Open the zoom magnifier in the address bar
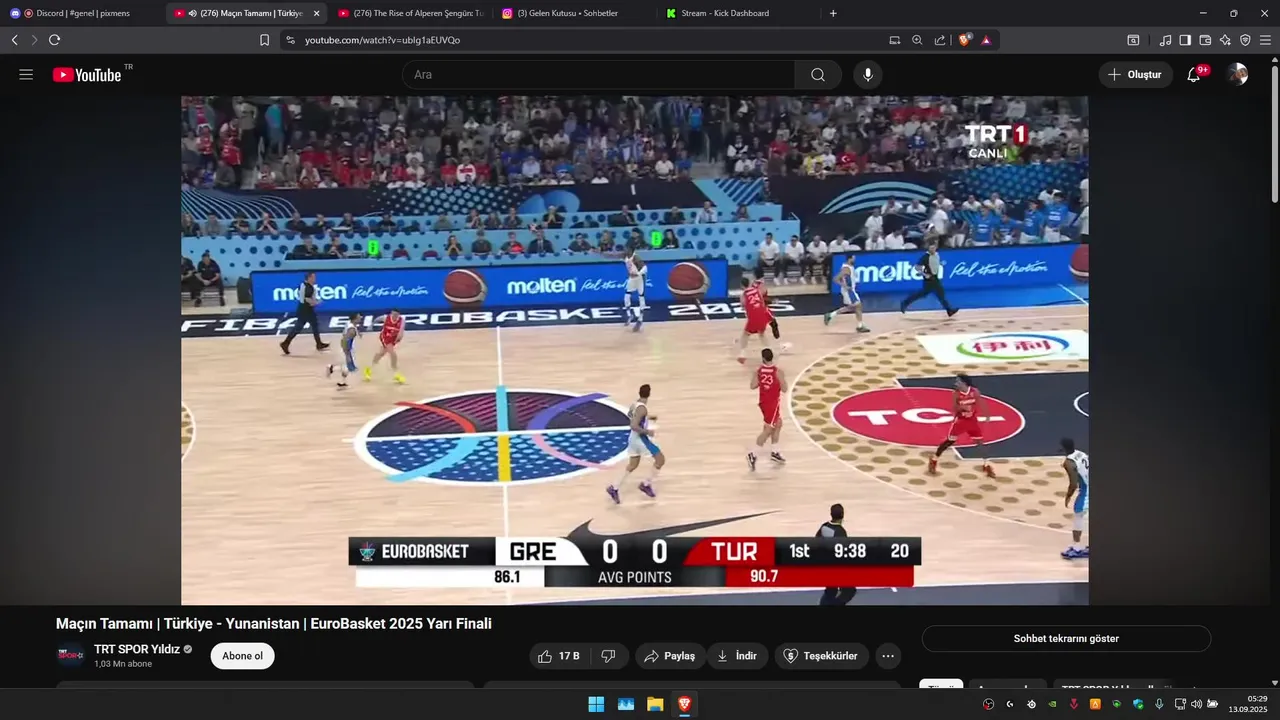1280x720 pixels. [x=917, y=40]
